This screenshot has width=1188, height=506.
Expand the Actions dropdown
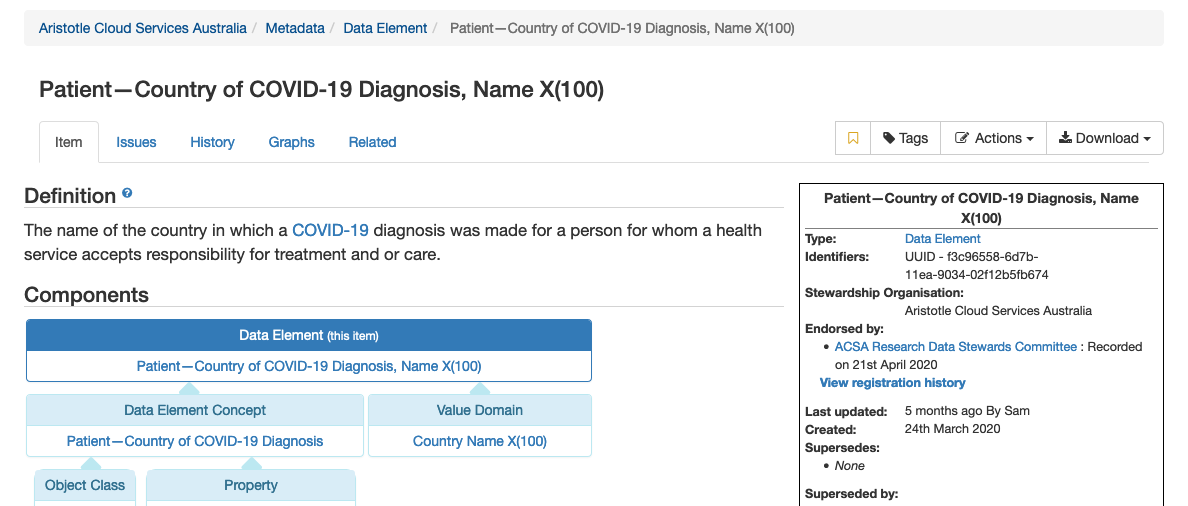[x=993, y=139]
